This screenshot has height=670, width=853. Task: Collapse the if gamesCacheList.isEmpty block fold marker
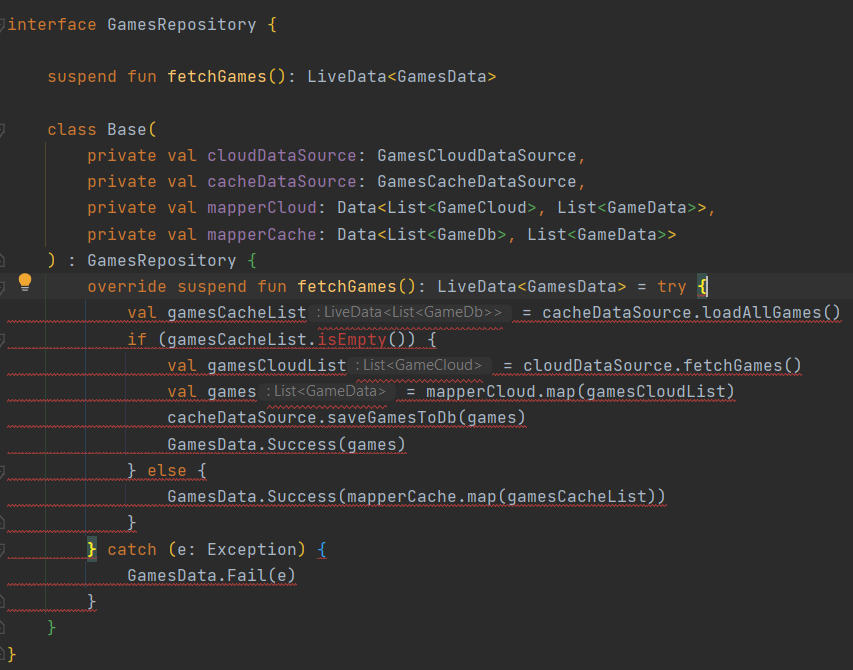[2, 339]
